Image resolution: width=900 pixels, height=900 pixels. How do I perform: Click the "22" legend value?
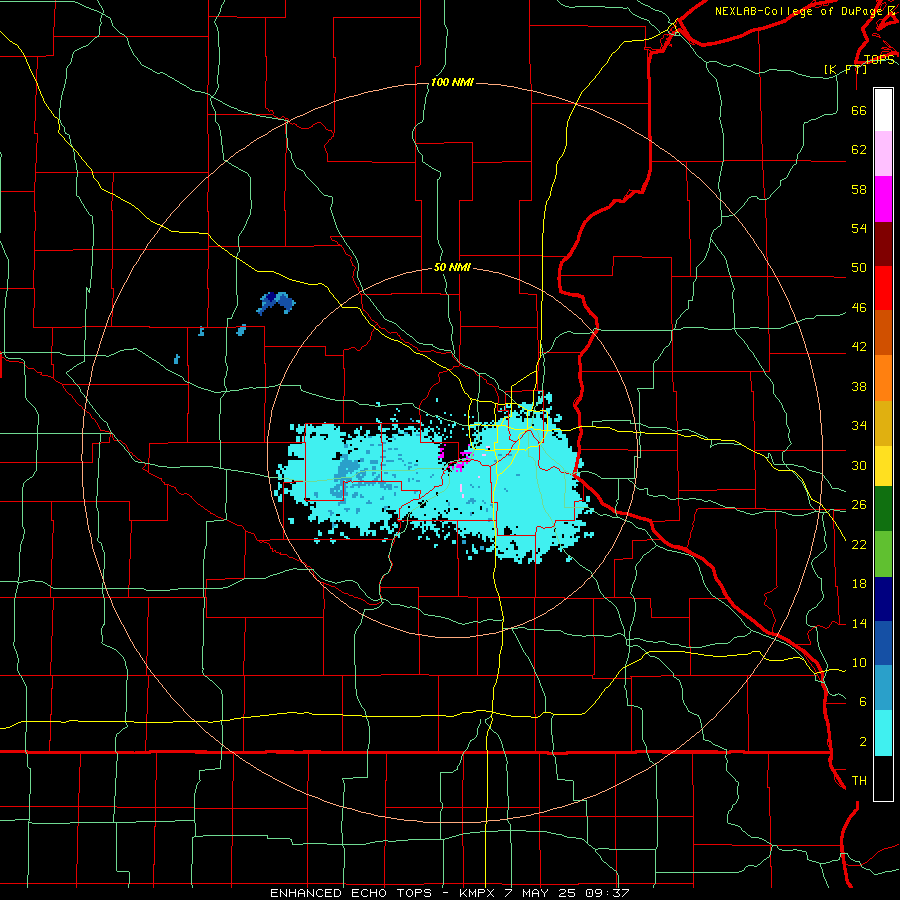pos(859,545)
